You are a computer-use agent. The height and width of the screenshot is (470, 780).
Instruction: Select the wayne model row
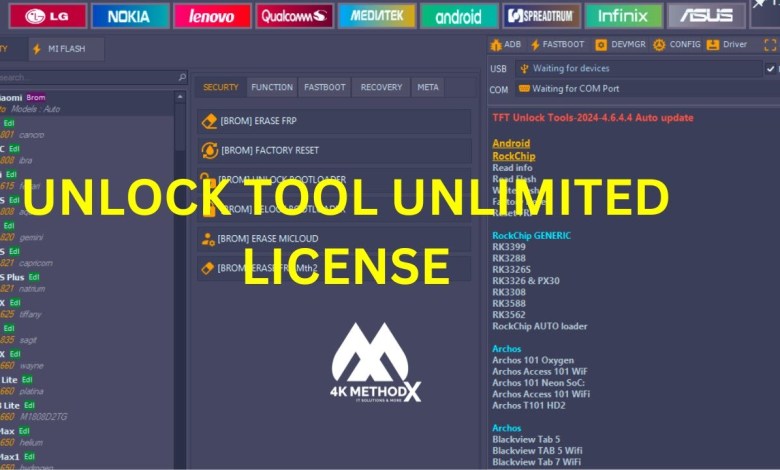click(x=87, y=360)
